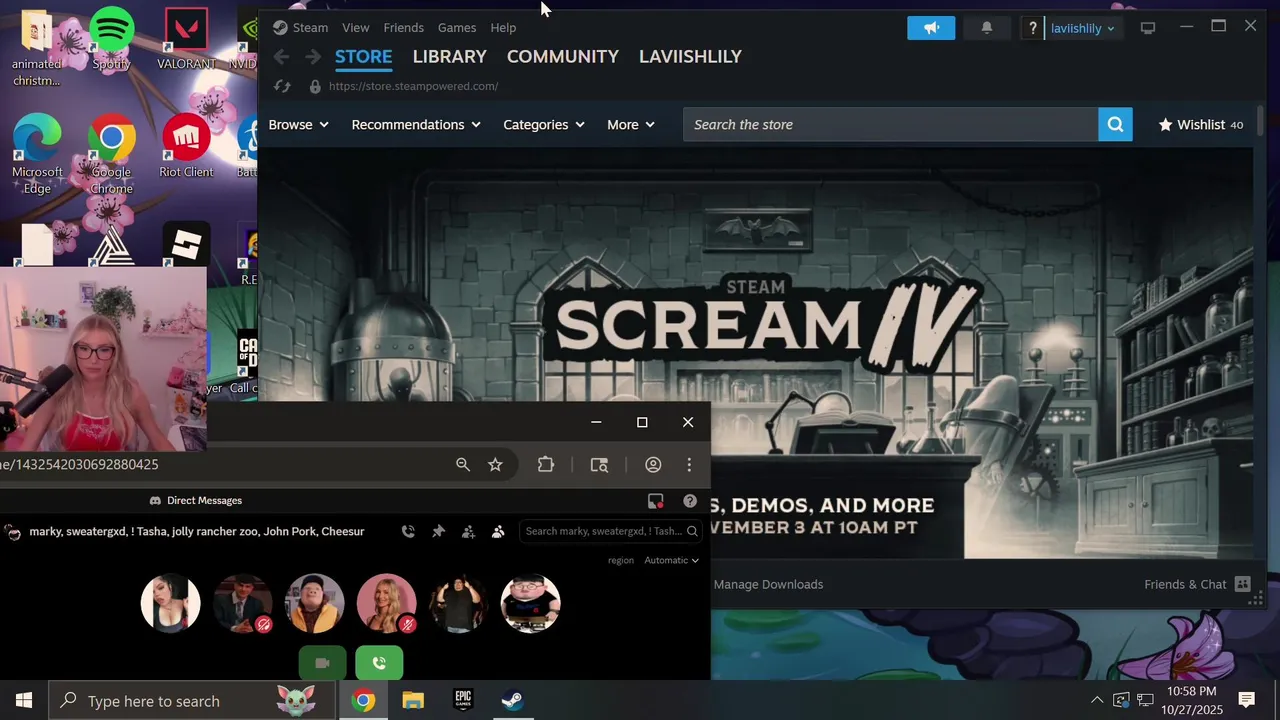Viewport: 1280px width, 720px height.
Task: Switch Steam to Big Picture mode icon
Action: 1148,28
